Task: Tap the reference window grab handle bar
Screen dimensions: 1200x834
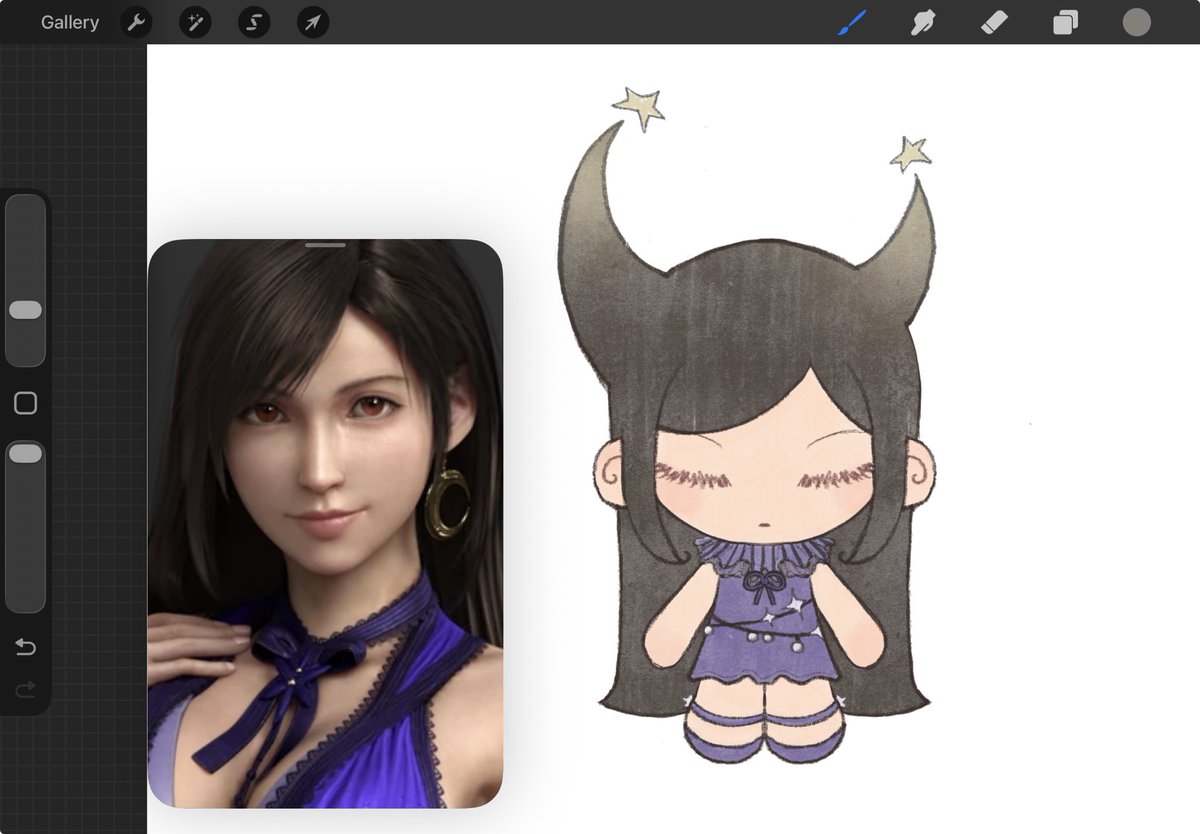Action: 325,244
